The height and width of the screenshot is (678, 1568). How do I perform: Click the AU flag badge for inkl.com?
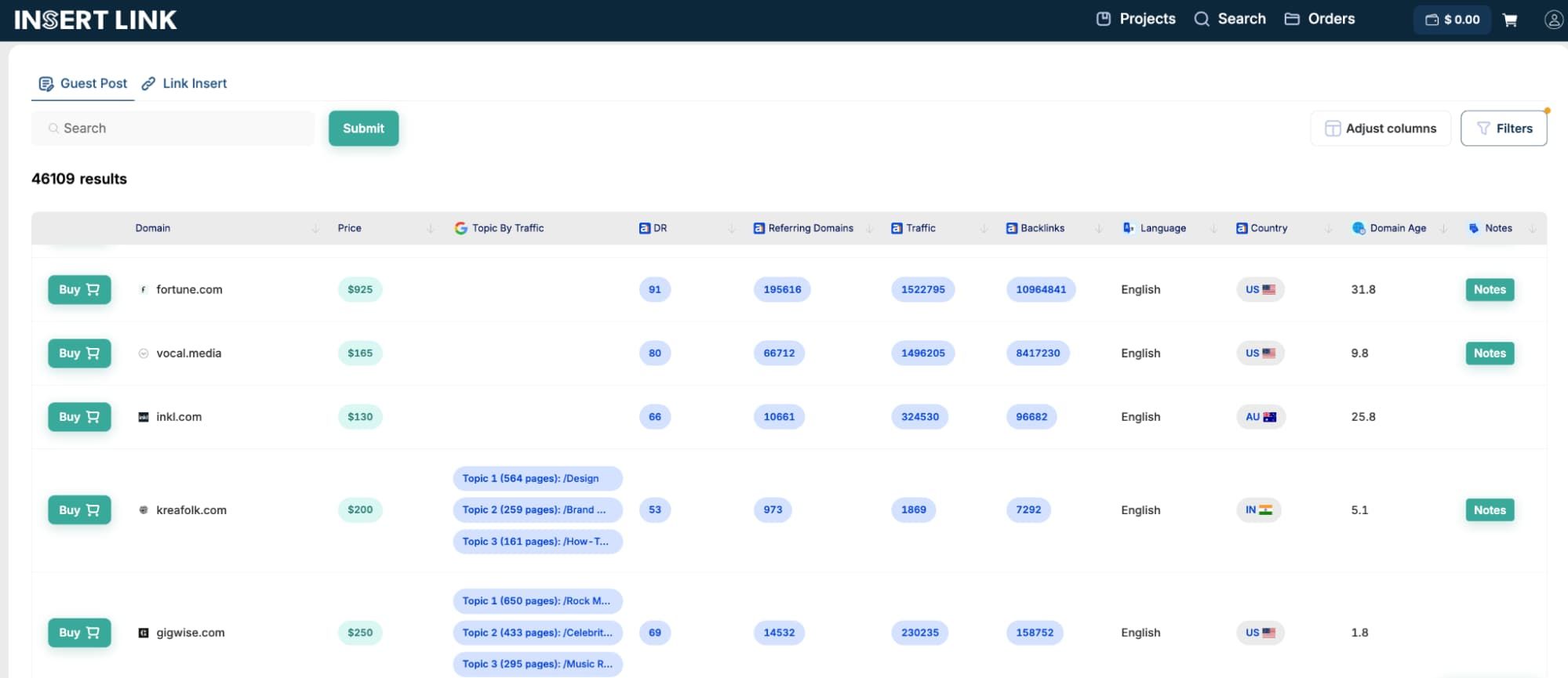pyautogui.click(x=1261, y=417)
